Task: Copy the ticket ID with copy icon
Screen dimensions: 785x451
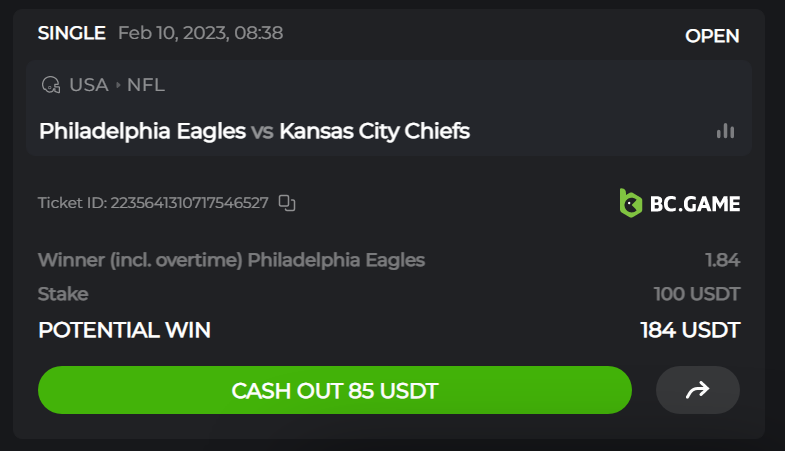Action: point(287,203)
